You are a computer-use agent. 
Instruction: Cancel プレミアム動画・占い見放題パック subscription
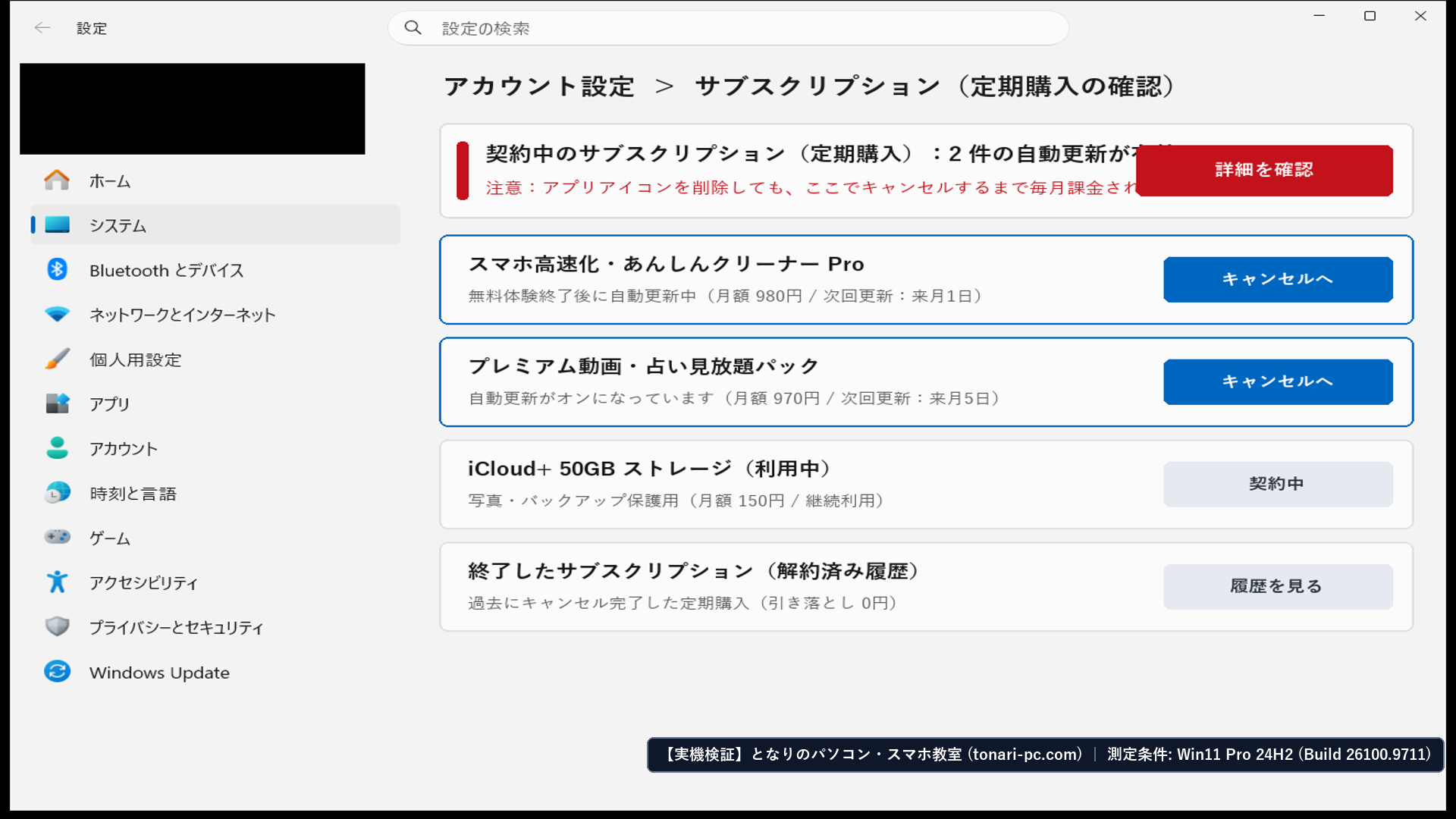pos(1278,381)
